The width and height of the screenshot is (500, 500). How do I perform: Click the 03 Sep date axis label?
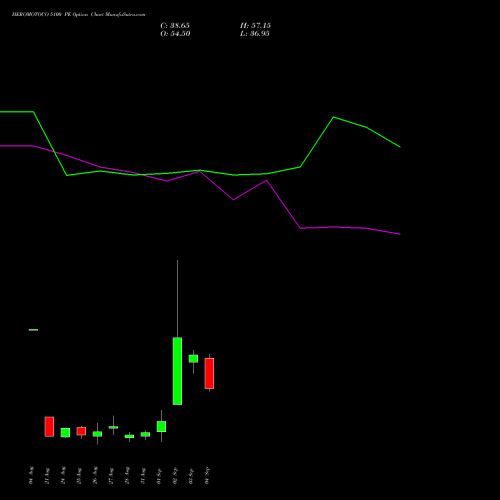(x=191, y=476)
